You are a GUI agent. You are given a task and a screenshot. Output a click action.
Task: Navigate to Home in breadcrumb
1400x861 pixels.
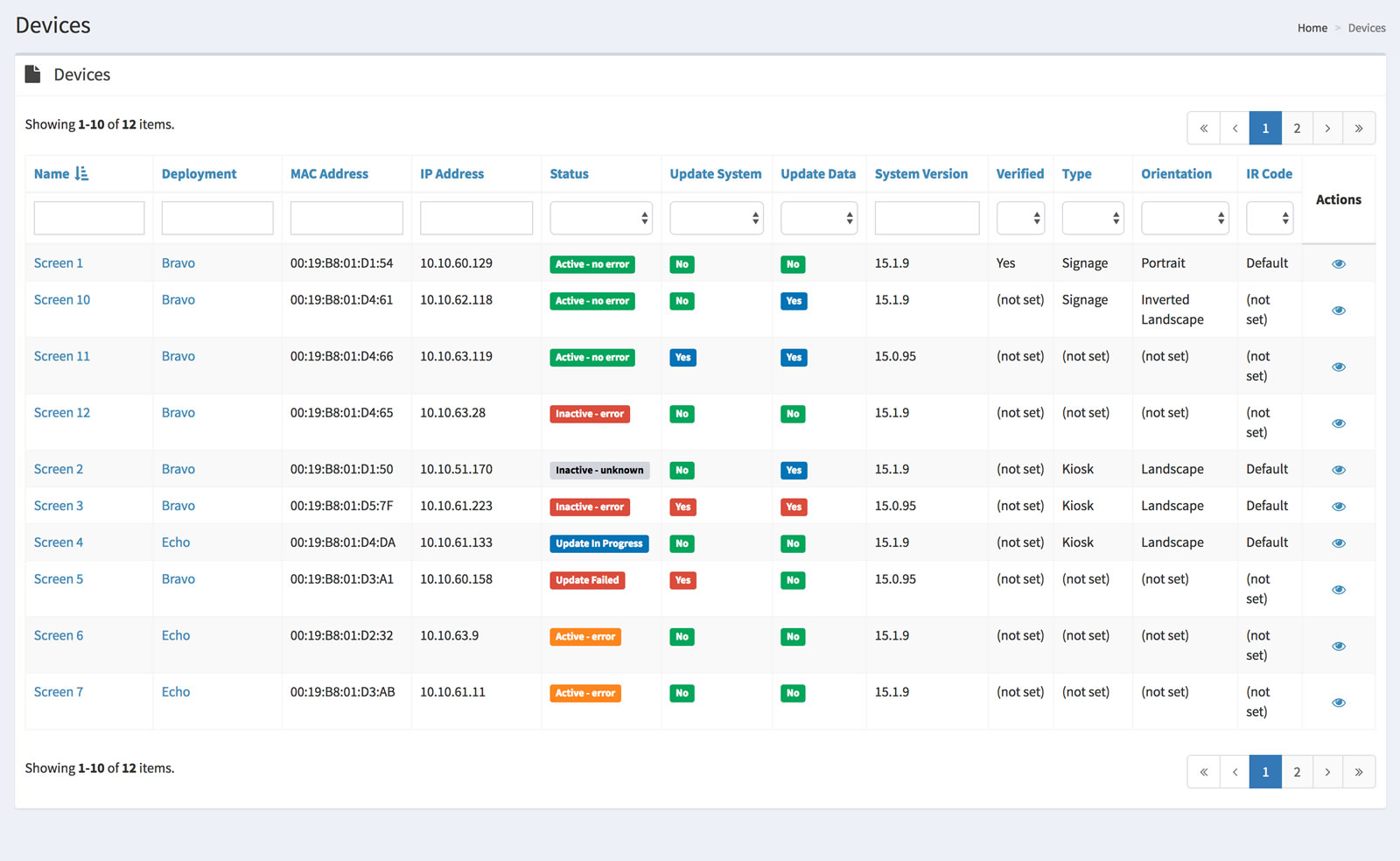pos(1312,28)
